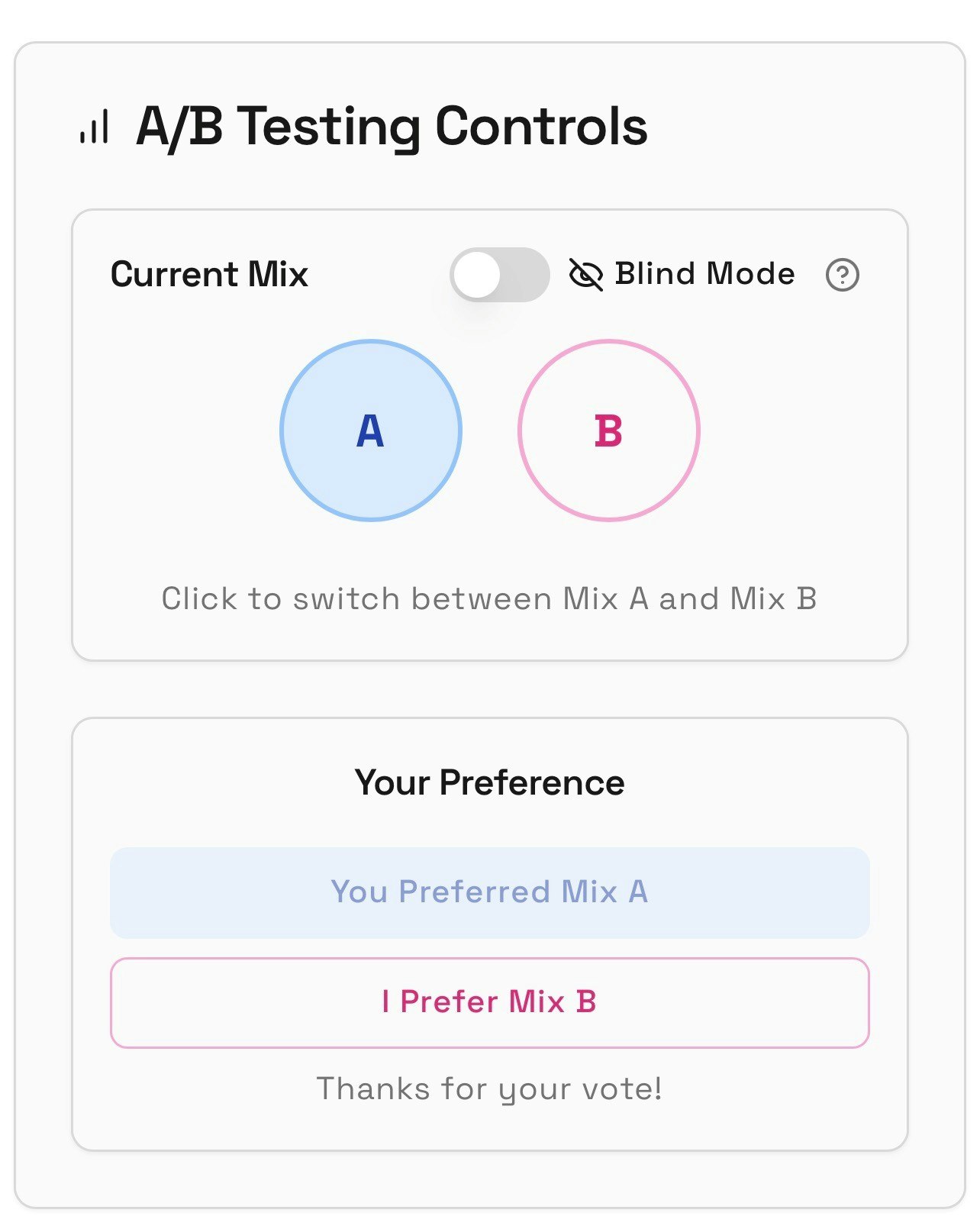Click the help icon in the top right corner
The width and height of the screenshot is (980, 1232).
point(843,273)
